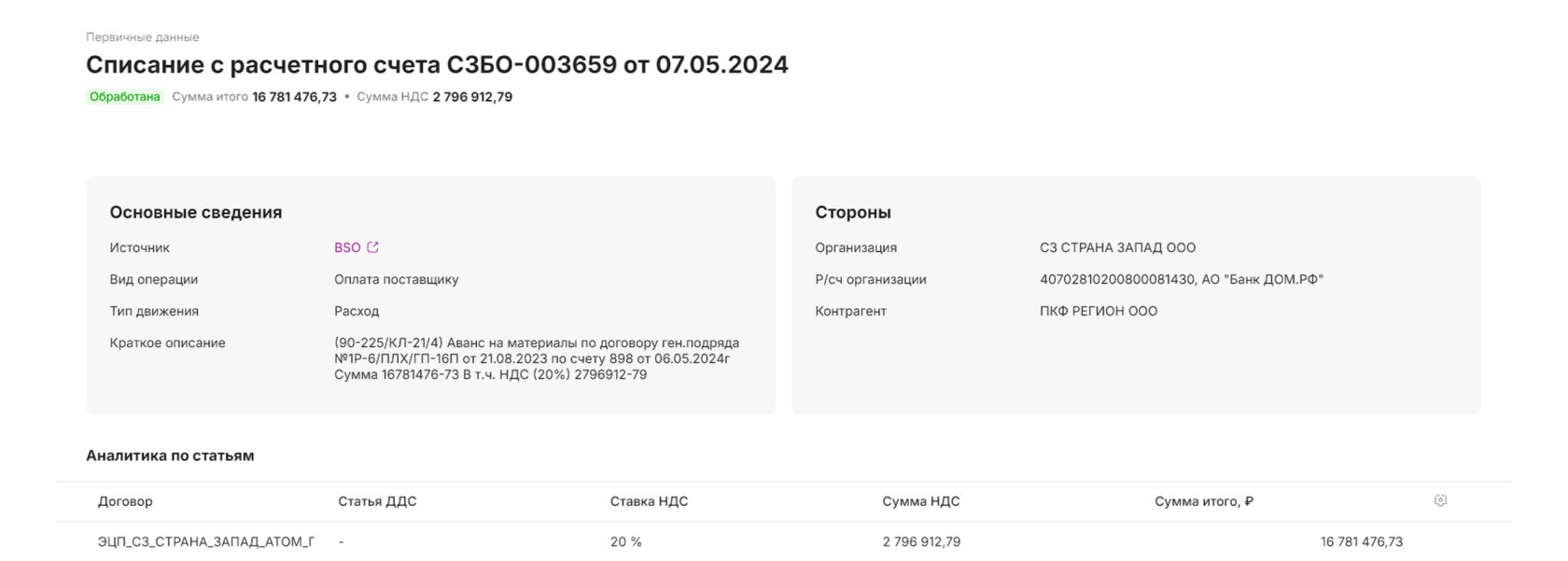
Task: Click the Сумма НДС column header
Action: click(x=920, y=501)
